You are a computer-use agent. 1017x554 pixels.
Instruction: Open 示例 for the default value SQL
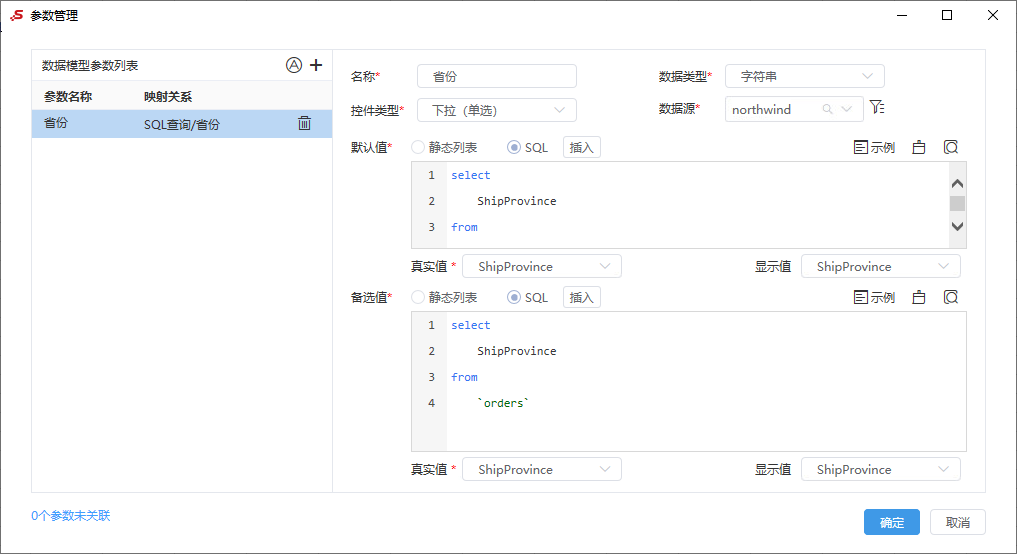[x=874, y=147]
